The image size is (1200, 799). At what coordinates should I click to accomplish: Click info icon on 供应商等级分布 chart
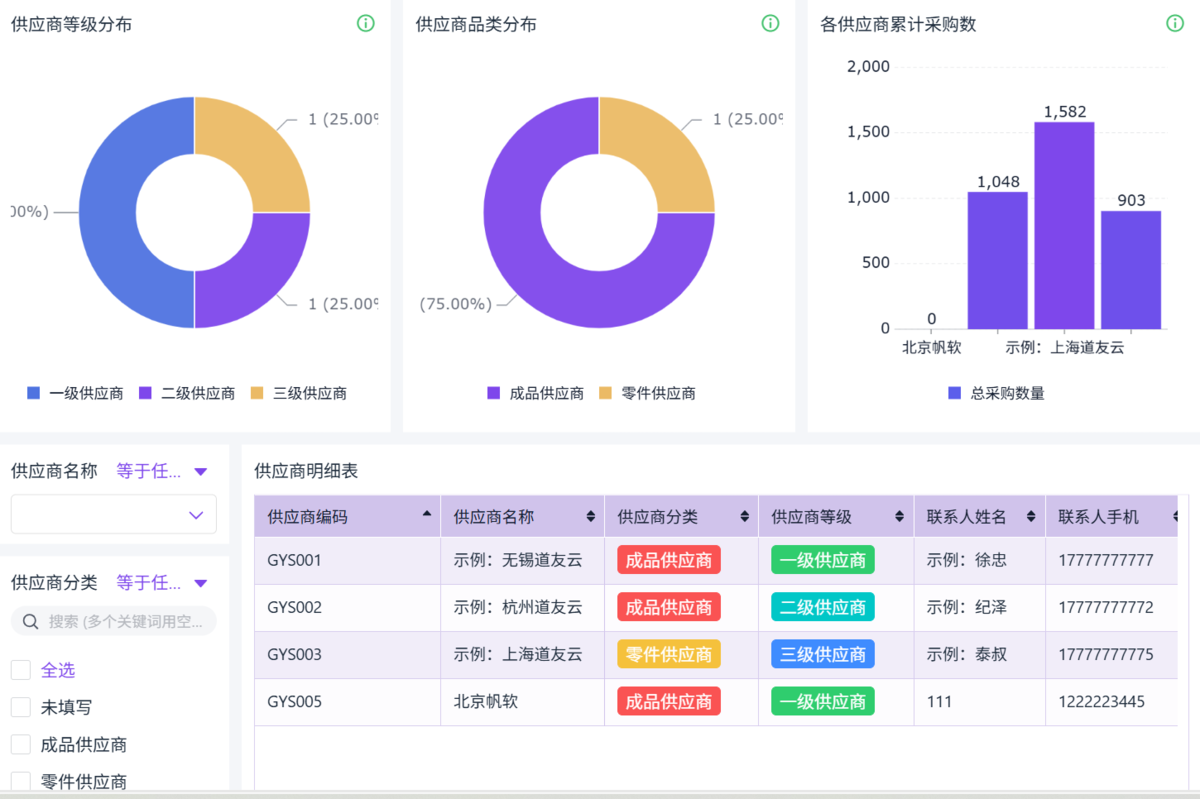click(366, 23)
